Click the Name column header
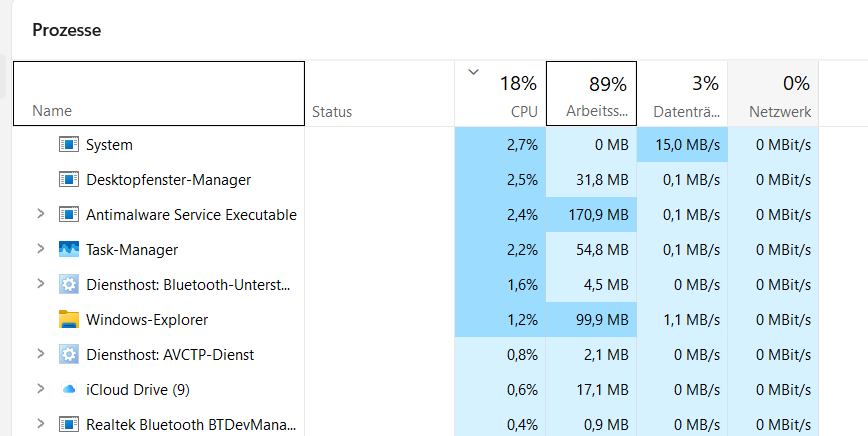This screenshot has width=868, height=436. click(x=159, y=94)
